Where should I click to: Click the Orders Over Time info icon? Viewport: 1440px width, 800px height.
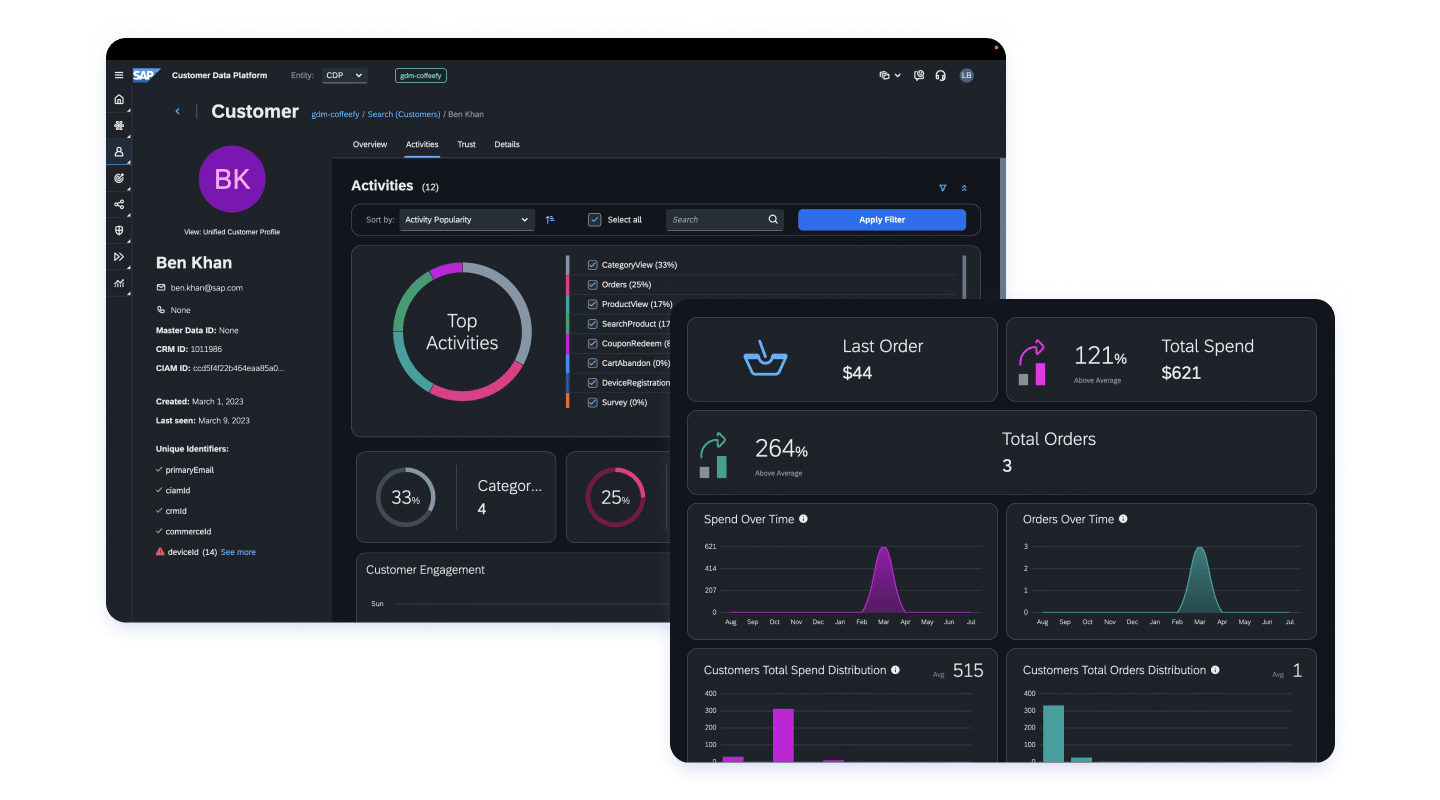pos(1123,519)
